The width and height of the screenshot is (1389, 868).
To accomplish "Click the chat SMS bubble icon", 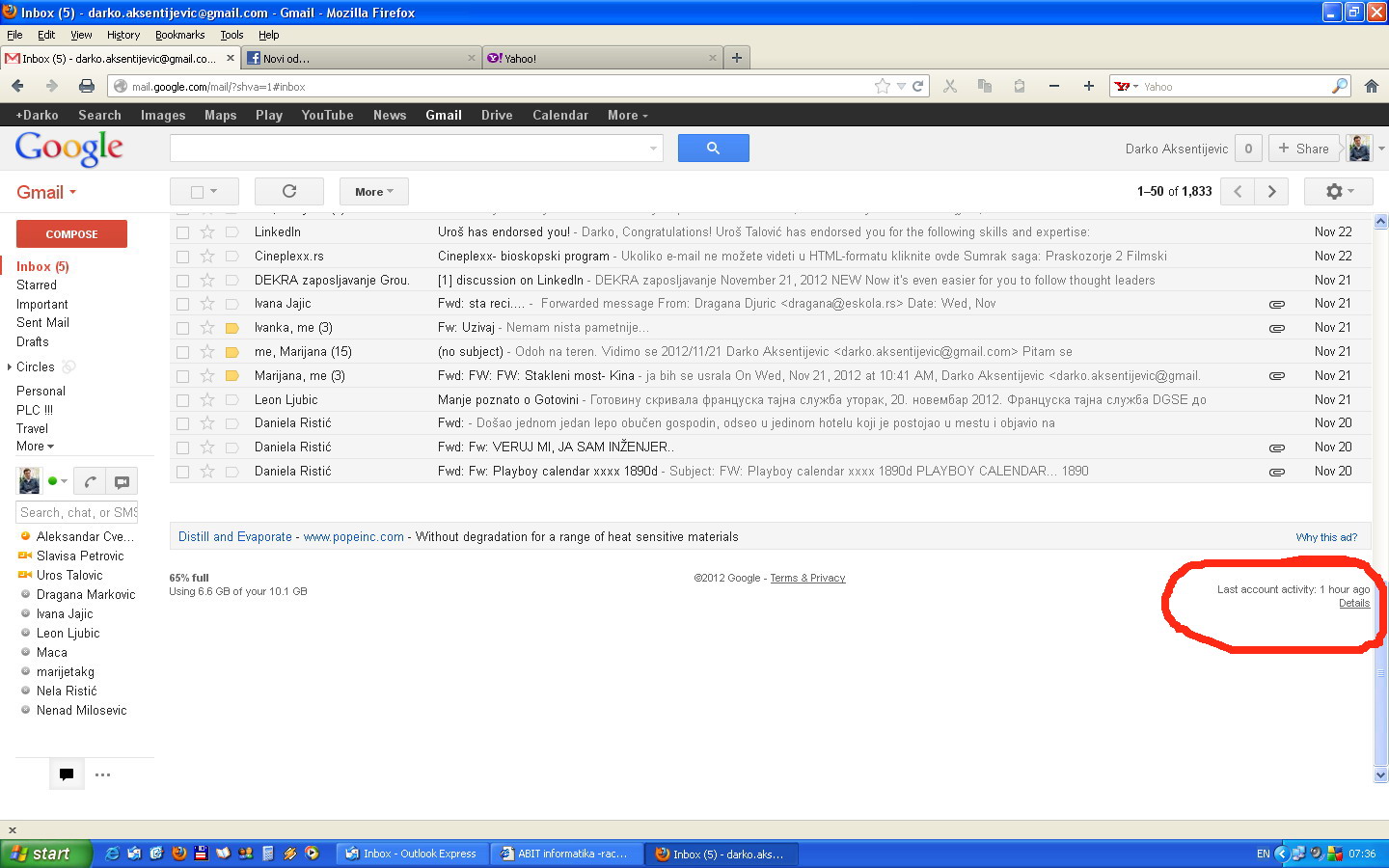I will (x=122, y=481).
